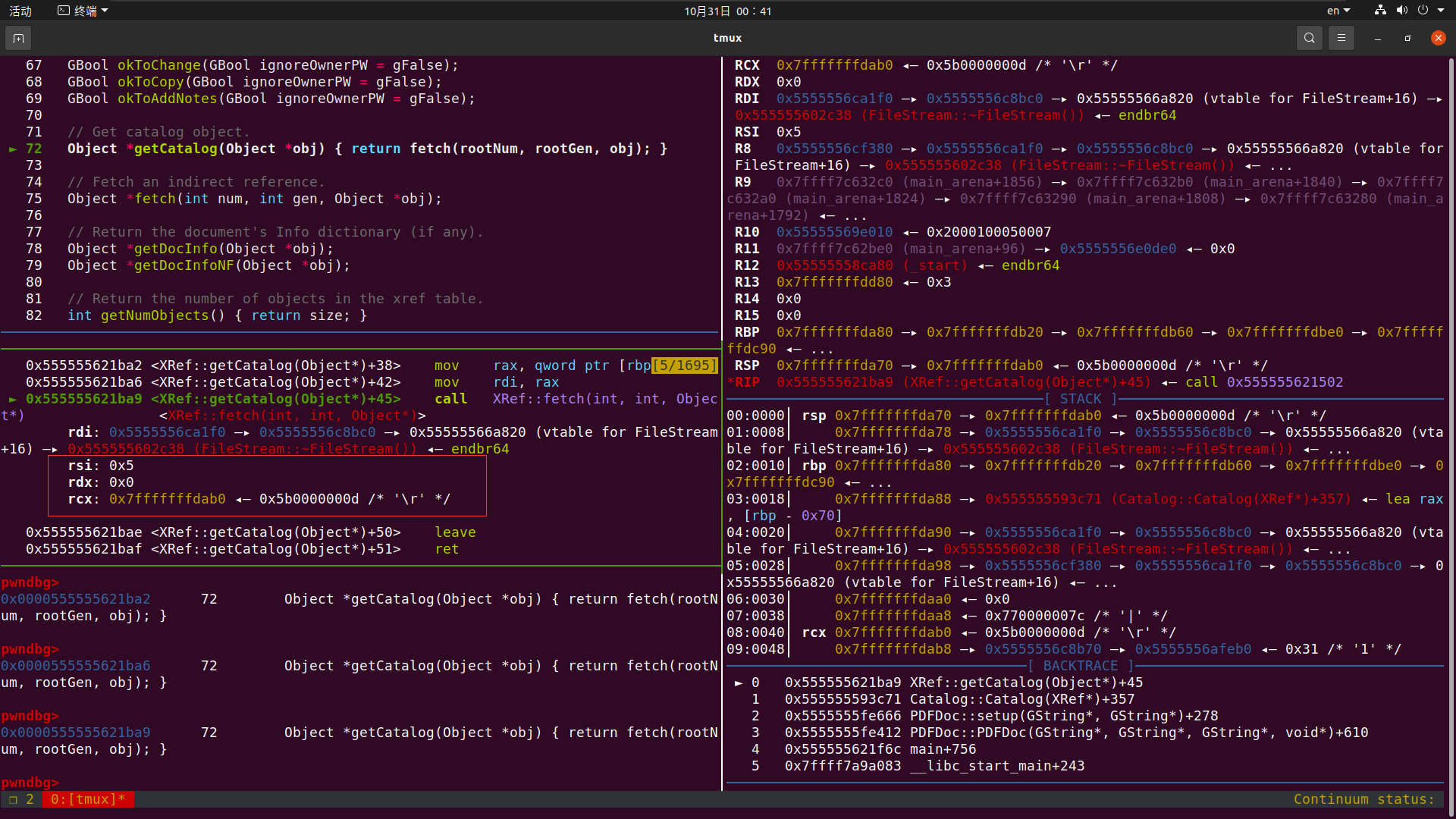
Task: Click the 'leave' instruction at getCatalog+50
Action: point(455,532)
